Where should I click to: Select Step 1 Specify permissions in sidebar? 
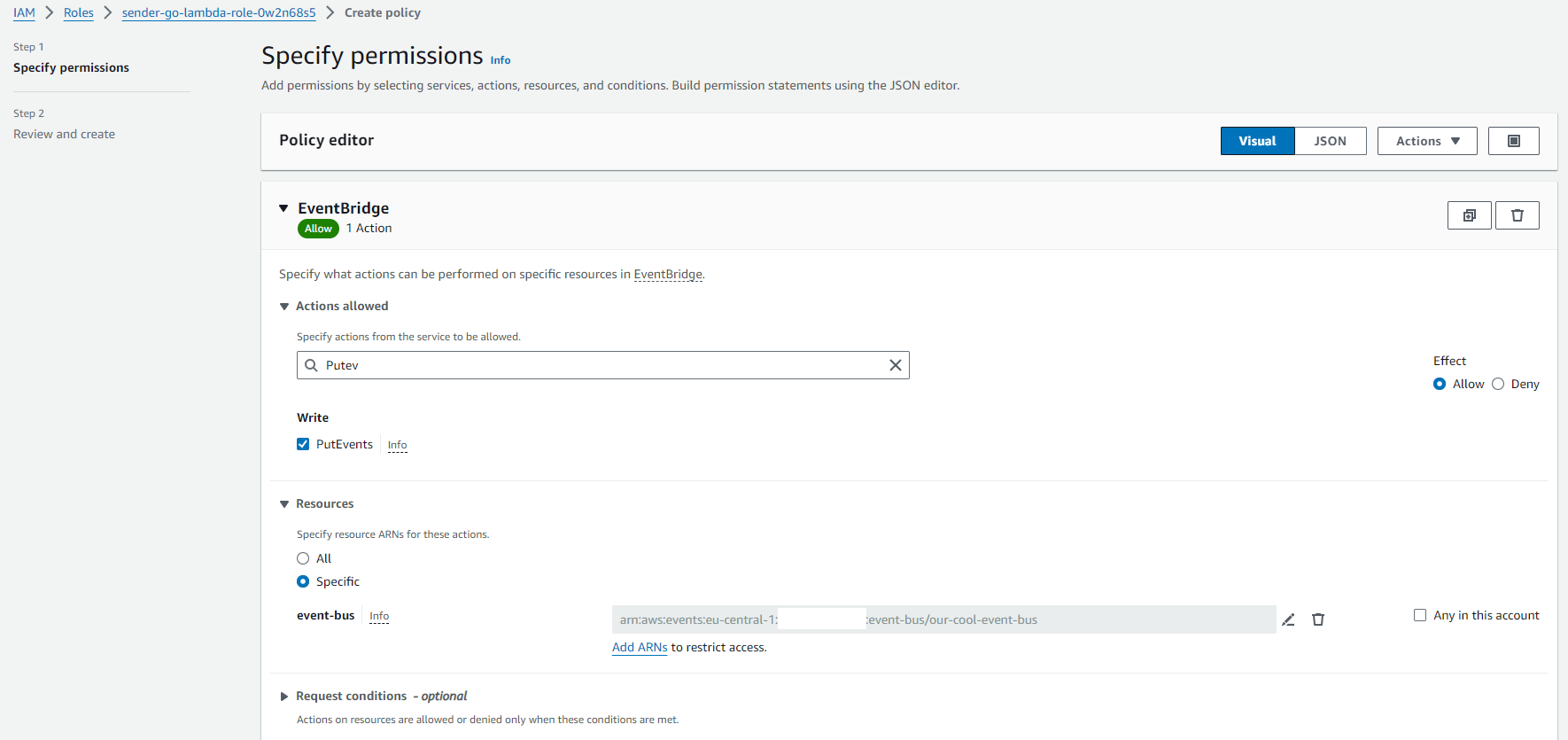pos(71,67)
